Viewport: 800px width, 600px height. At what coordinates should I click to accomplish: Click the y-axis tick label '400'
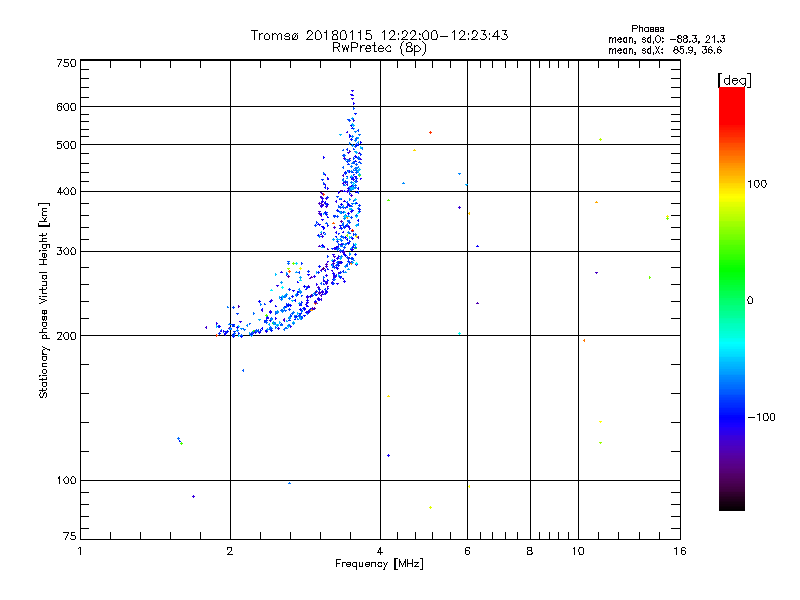pyautogui.click(x=66, y=191)
